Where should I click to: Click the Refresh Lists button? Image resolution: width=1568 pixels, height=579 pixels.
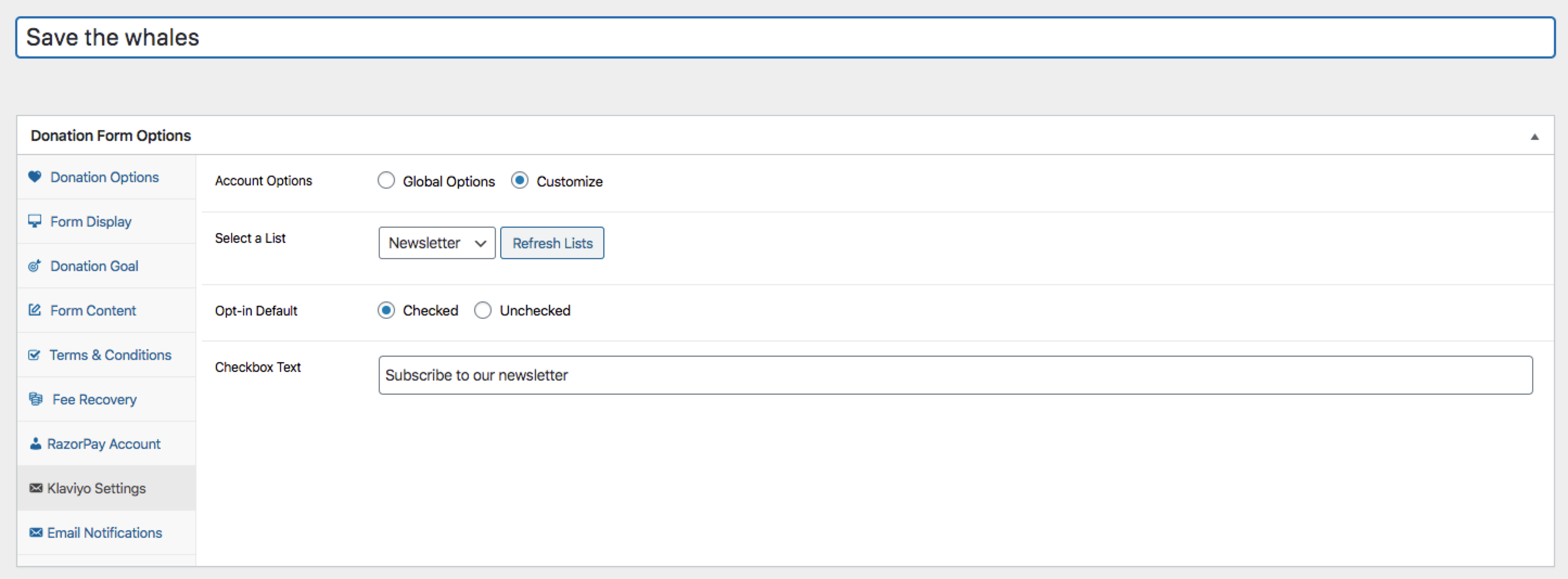[552, 243]
